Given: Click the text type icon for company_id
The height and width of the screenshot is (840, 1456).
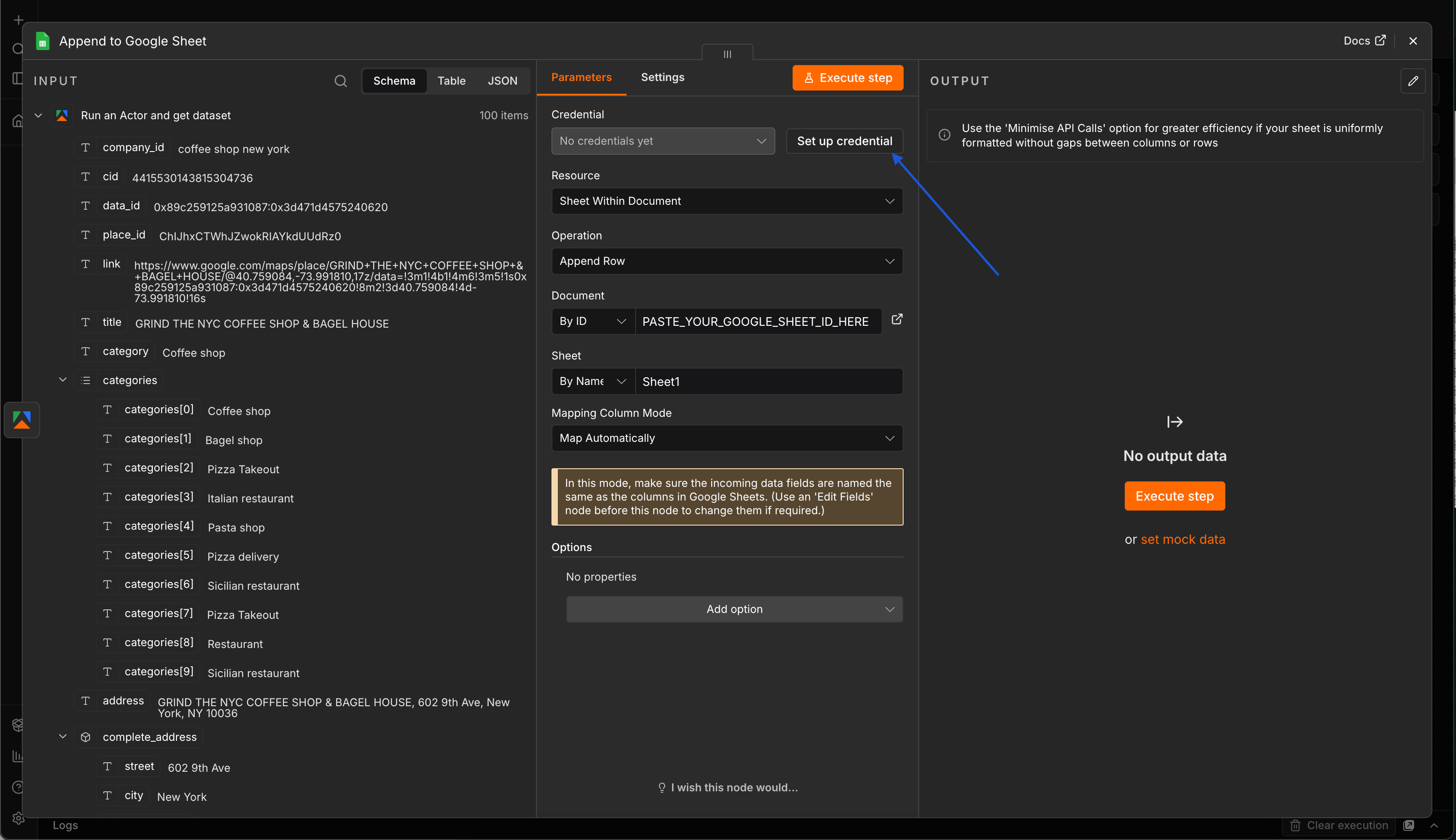Looking at the screenshot, I should point(86,148).
